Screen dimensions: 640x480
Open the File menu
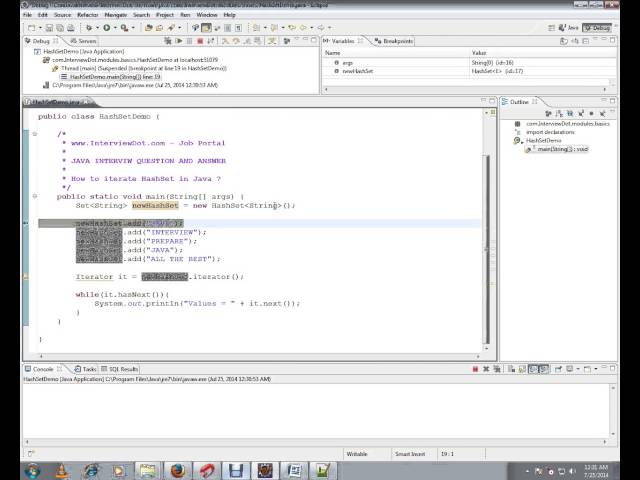tap(27, 15)
